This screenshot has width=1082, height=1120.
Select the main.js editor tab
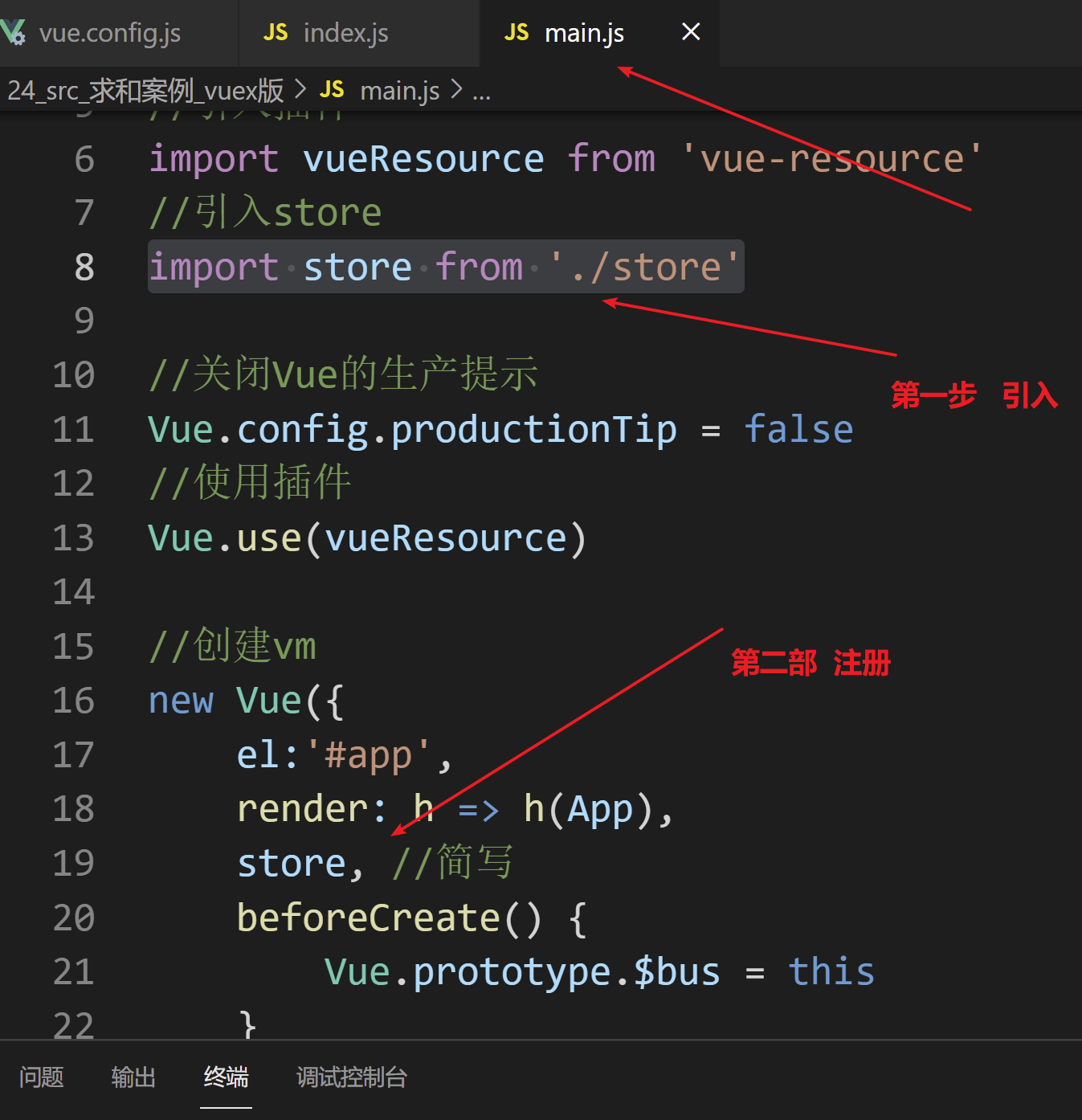pyautogui.click(x=584, y=33)
